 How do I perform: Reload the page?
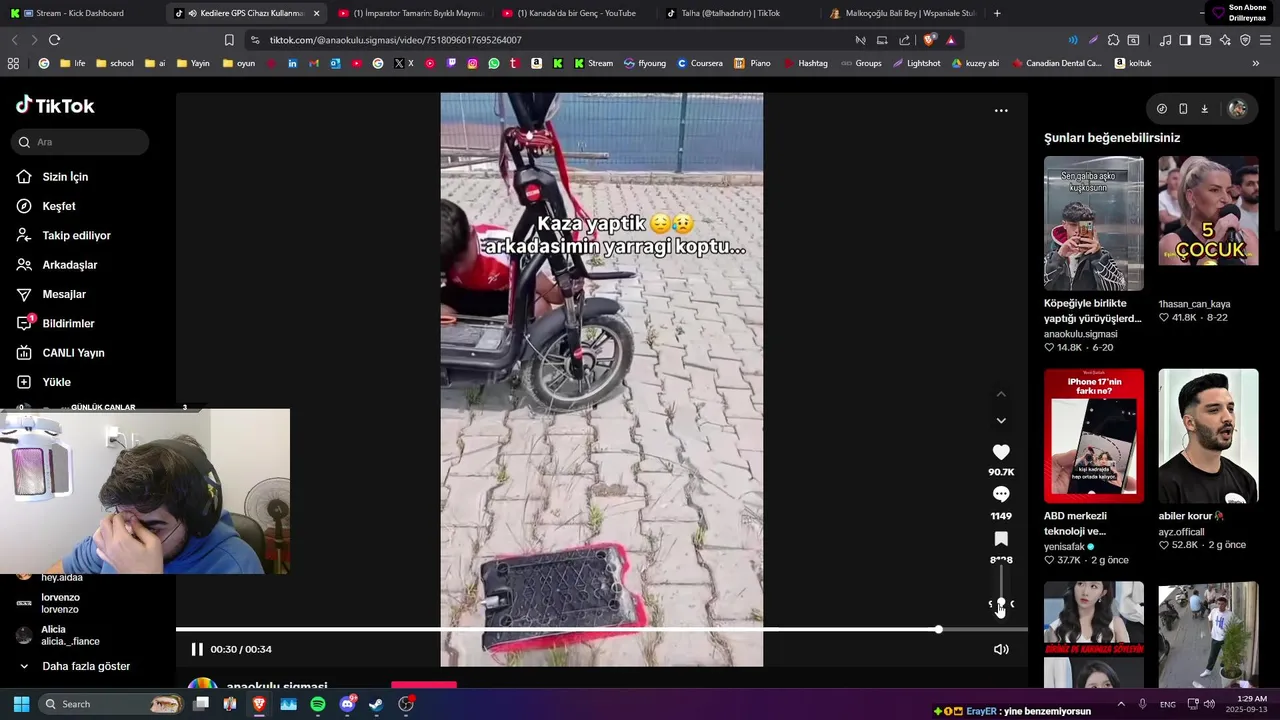coord(54,40)
